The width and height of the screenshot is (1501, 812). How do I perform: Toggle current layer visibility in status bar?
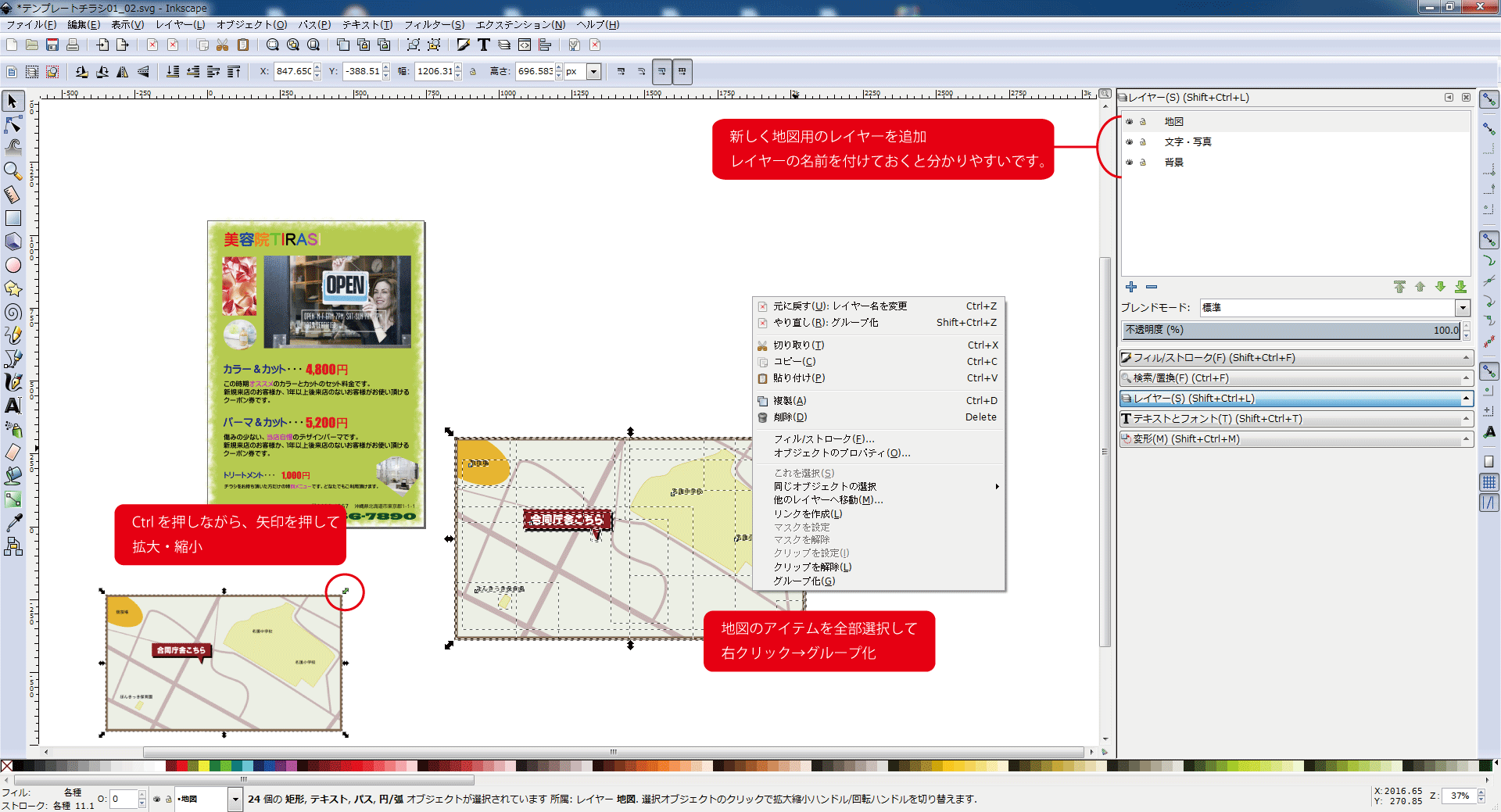(x=156, y=799)
